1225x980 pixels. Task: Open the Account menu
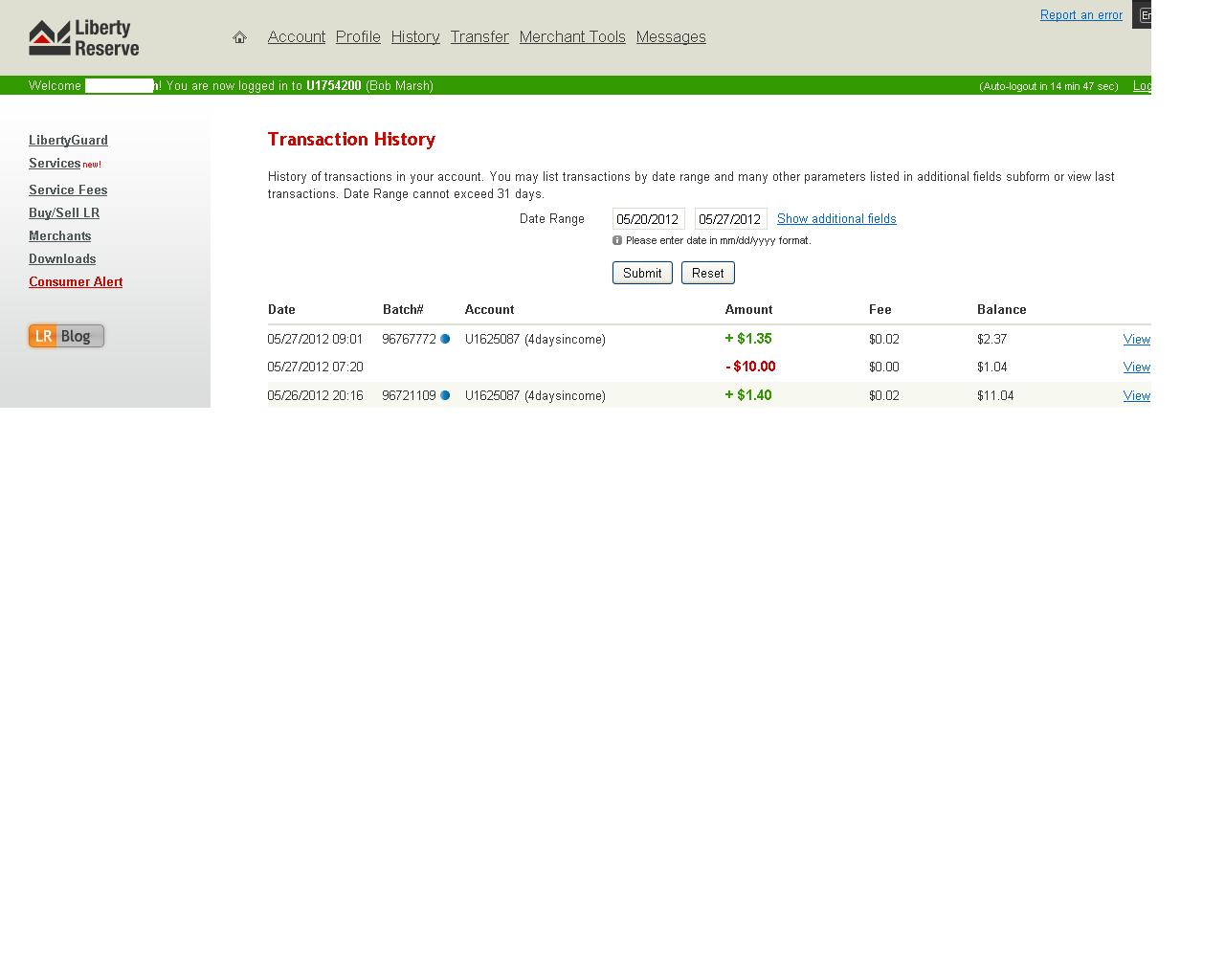point(296,37)
